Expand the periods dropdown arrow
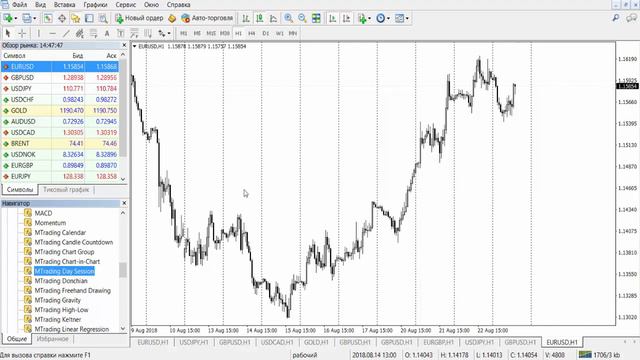640x360 pixels. 388,18
